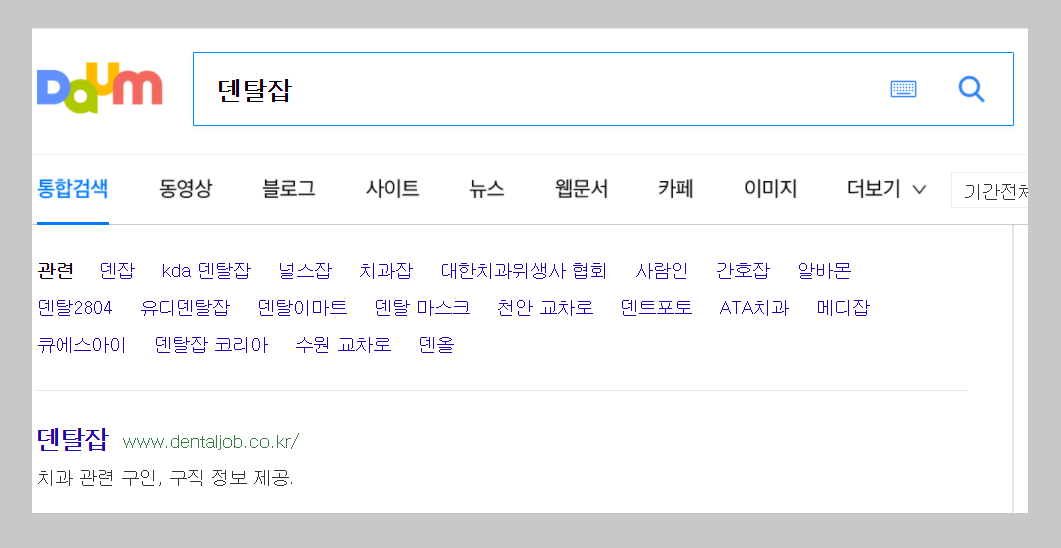Open related keyword 치과잡
Screen dimensions: 1061x548
pyautogui.click(x=386, y=271)
